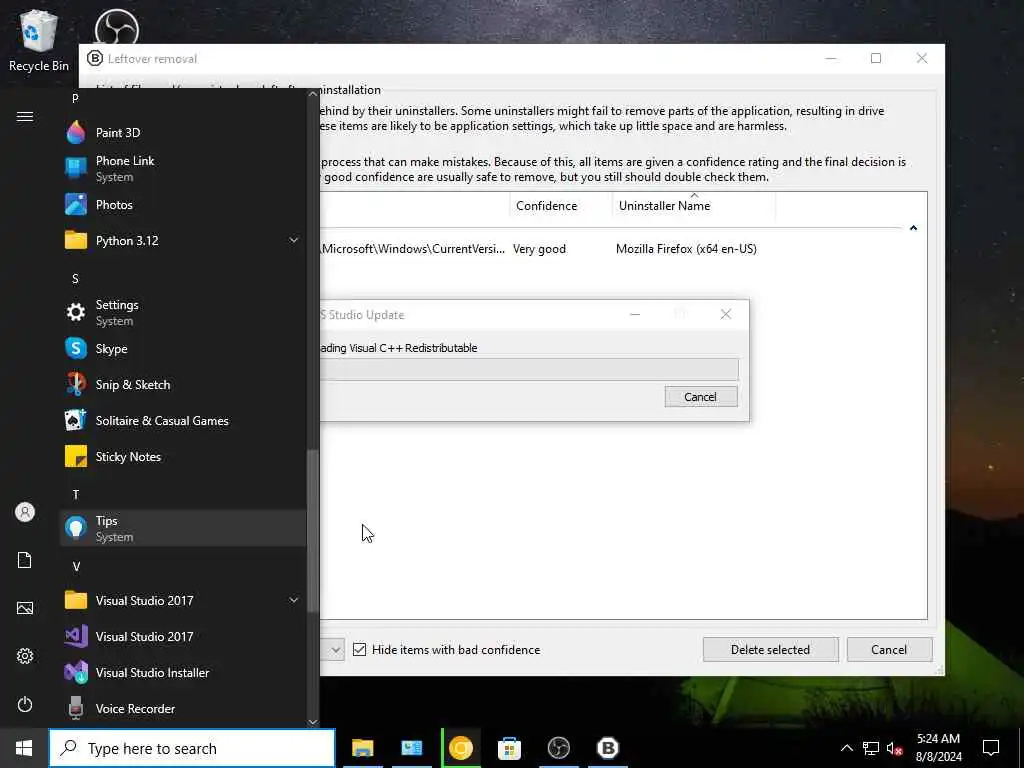Click the yellow circle app taskbar icon

coord(460,748)
